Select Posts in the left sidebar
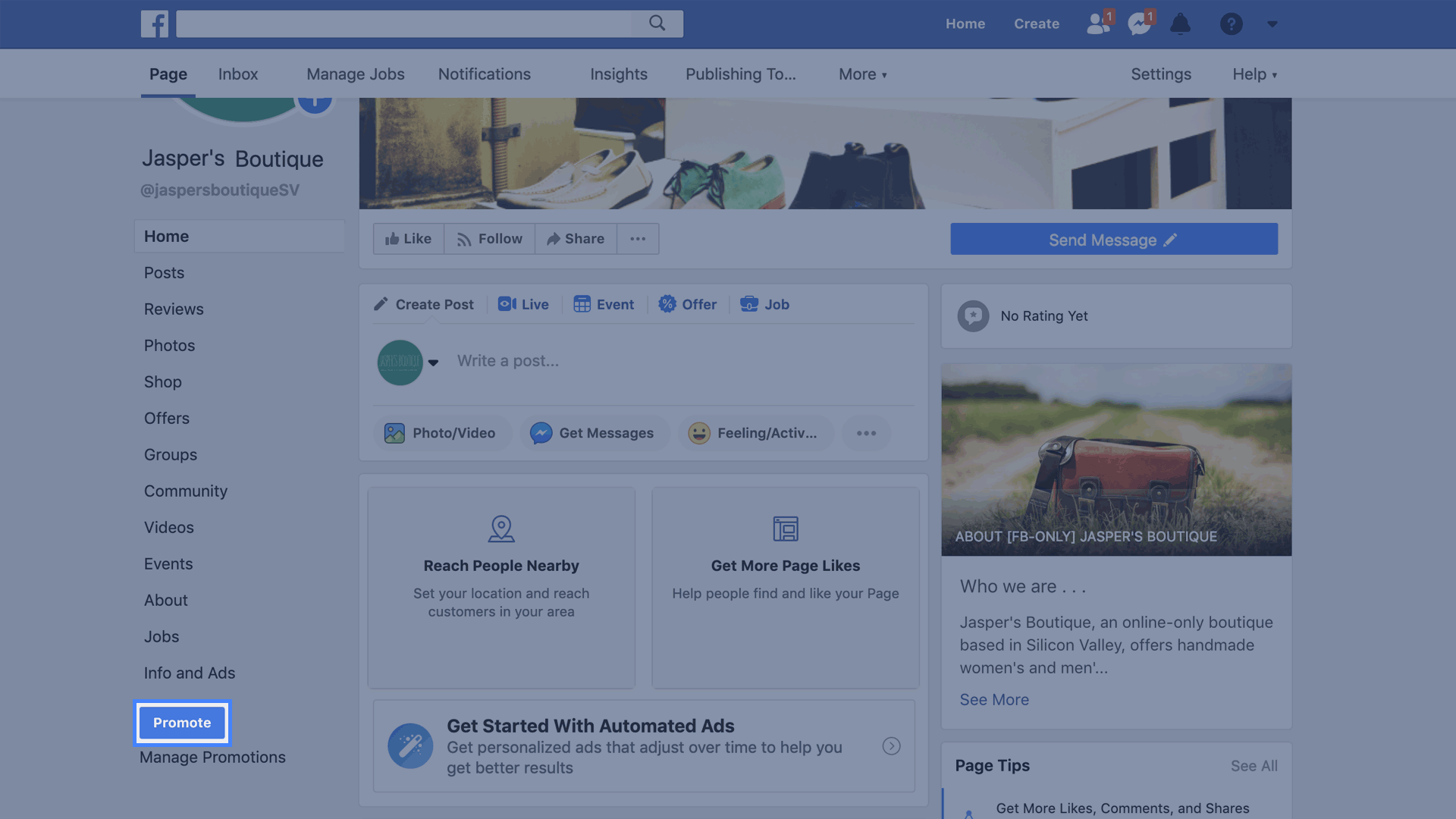This screenshot has height=819, width=1456. (x=165, y=273)
